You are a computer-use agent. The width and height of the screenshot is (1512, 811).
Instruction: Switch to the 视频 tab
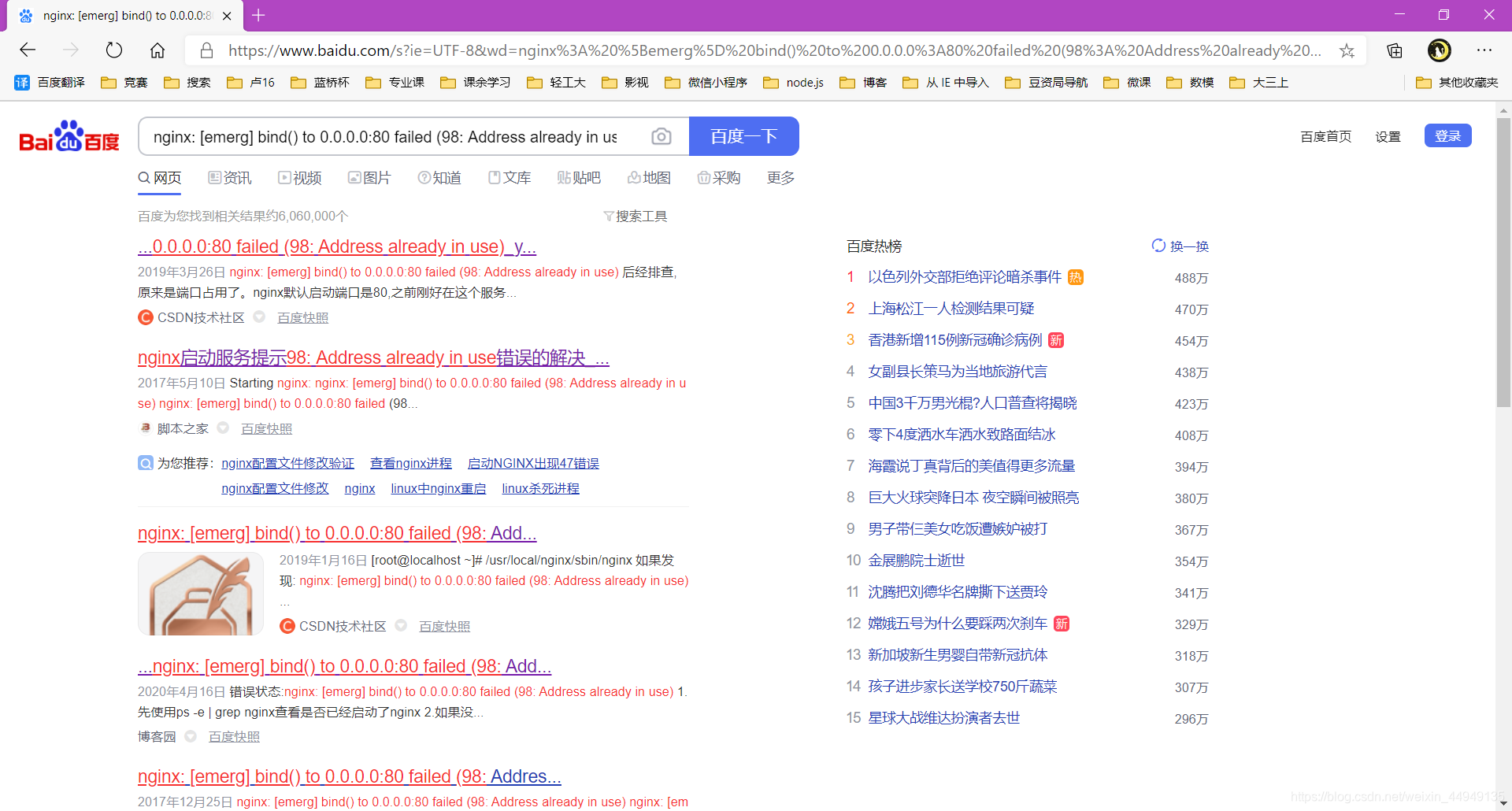tap(300, 178)
